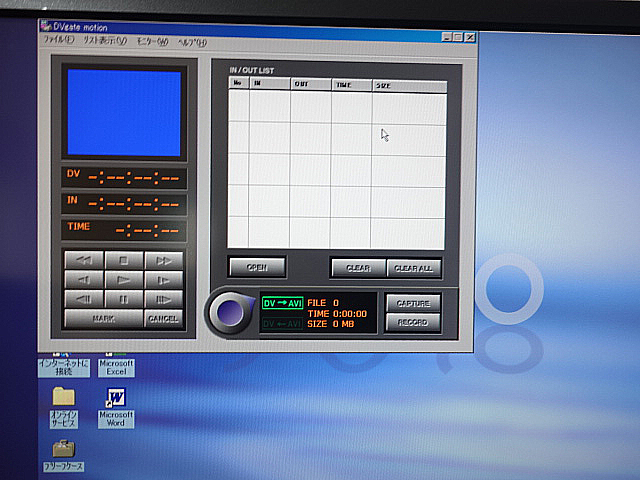Click the blue video preview monitor

(x=124, y=112)
